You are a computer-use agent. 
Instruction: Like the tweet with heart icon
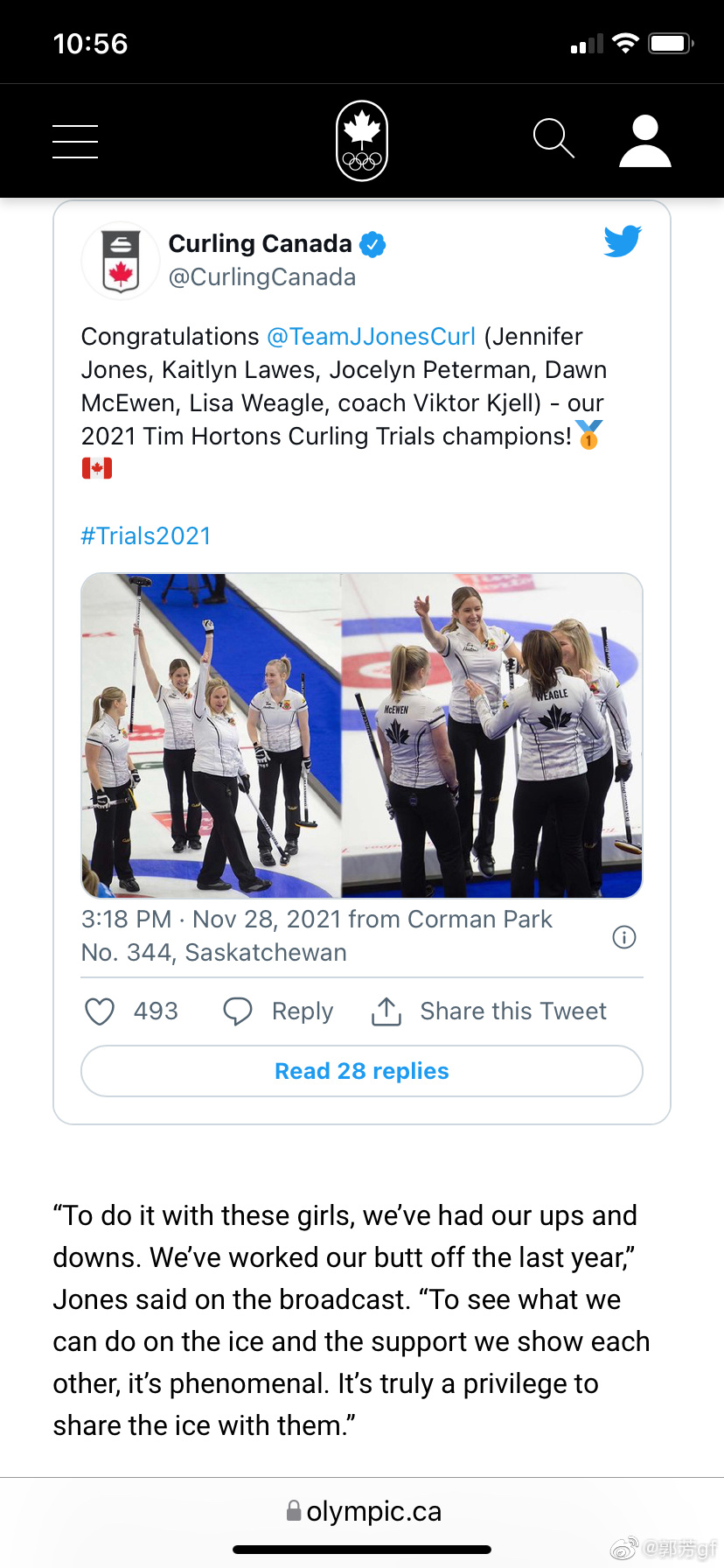[100, 1011]
